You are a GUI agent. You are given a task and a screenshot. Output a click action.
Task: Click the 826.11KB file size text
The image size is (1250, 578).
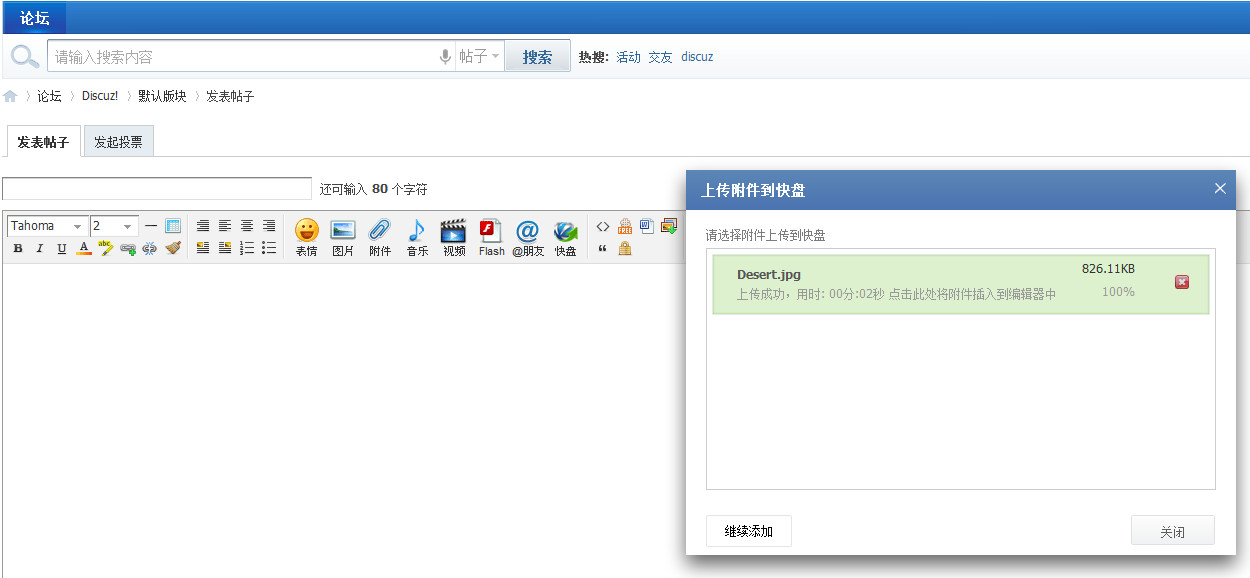pos(1108,269)
